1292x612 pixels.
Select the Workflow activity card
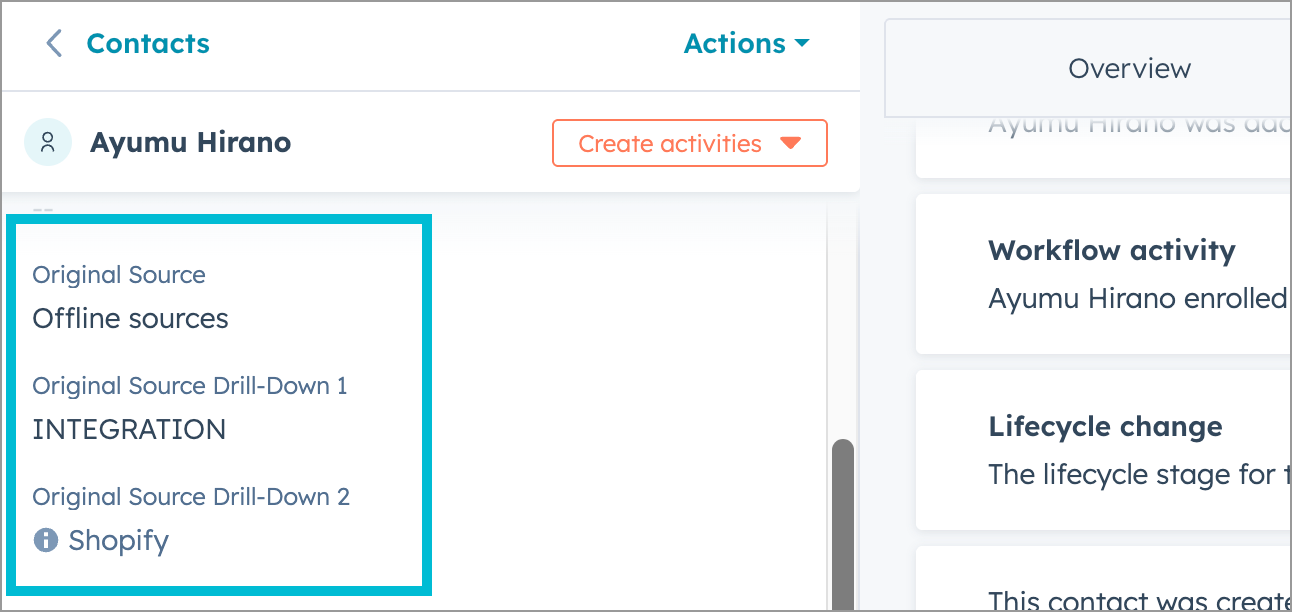click(1110, 274)
